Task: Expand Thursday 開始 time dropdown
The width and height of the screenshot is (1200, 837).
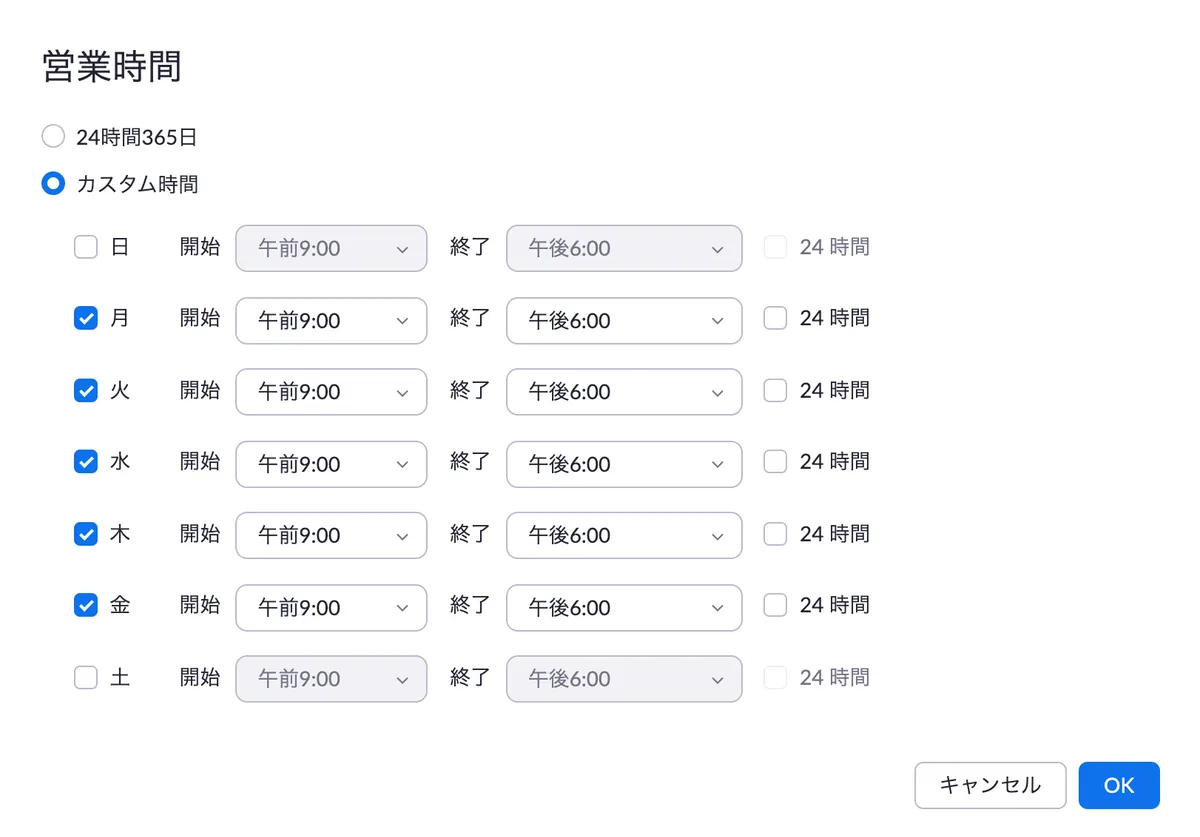Action: (x=331, y=535)
